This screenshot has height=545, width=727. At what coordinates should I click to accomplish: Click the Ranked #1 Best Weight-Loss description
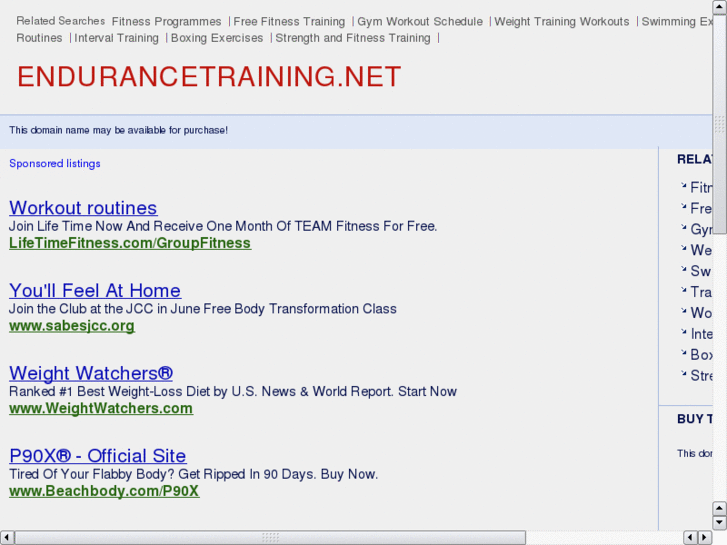233,391
